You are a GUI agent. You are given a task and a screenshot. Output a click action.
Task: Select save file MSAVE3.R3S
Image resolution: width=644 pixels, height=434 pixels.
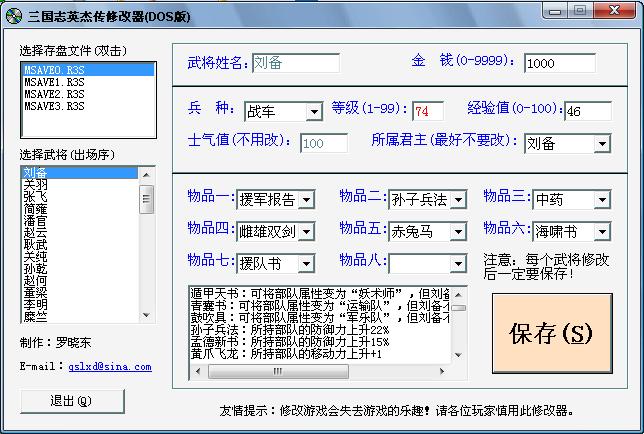[x=88, y=106]
